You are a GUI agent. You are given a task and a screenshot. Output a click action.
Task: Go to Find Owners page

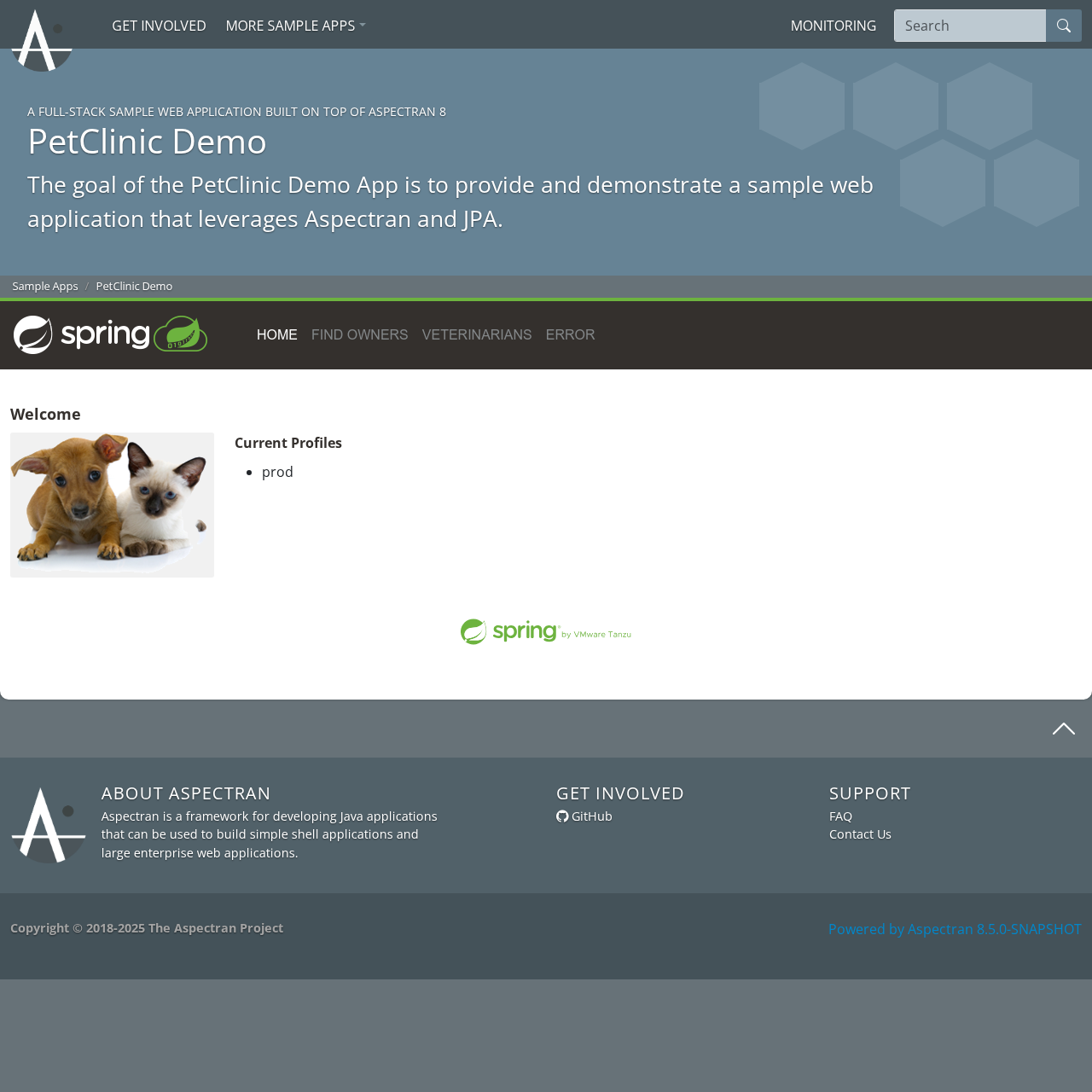[x=360, y=335]
